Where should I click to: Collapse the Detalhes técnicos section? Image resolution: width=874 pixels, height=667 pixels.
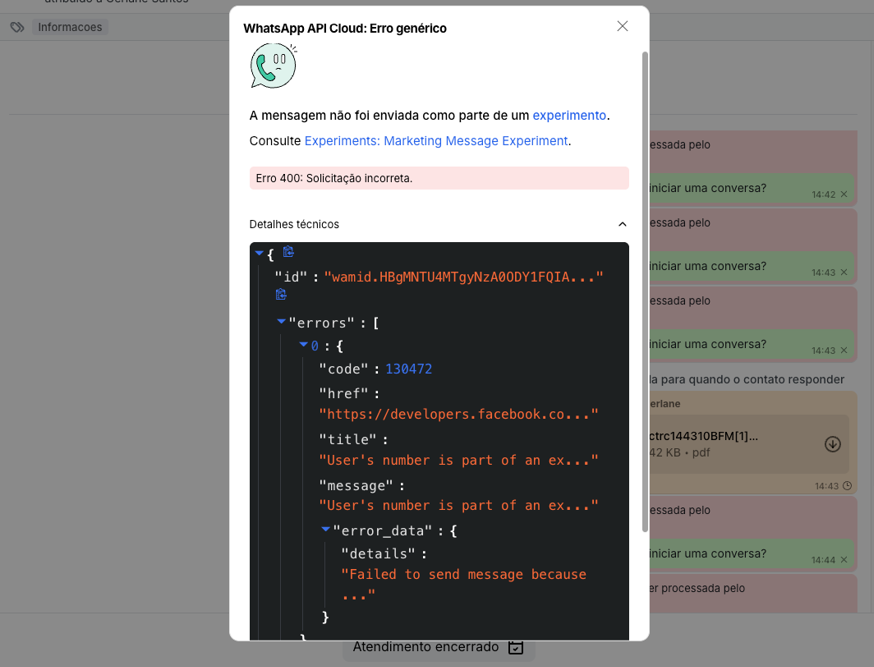[622, 224]
